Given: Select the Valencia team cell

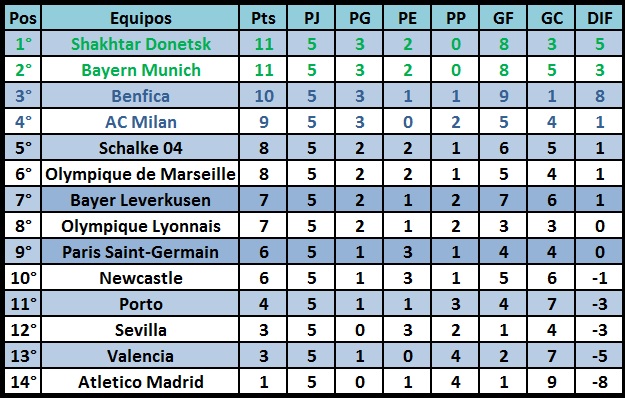Looking at the screenshot, I should click(140, 356).
